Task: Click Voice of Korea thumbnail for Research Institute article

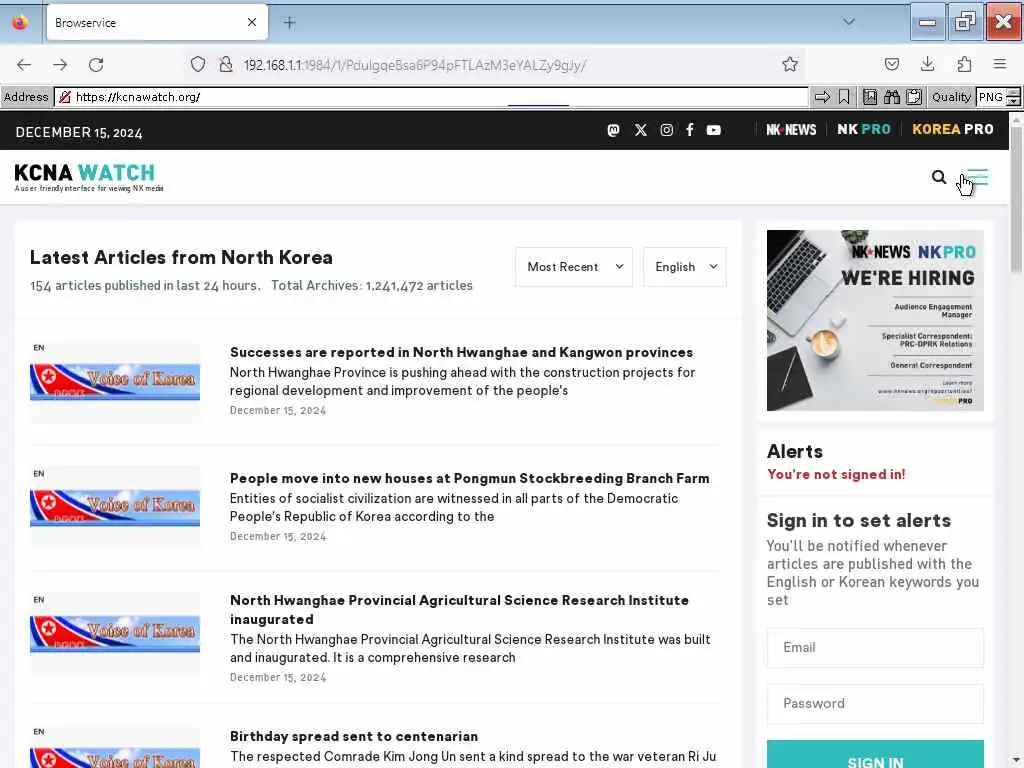Action: (115, 634)
